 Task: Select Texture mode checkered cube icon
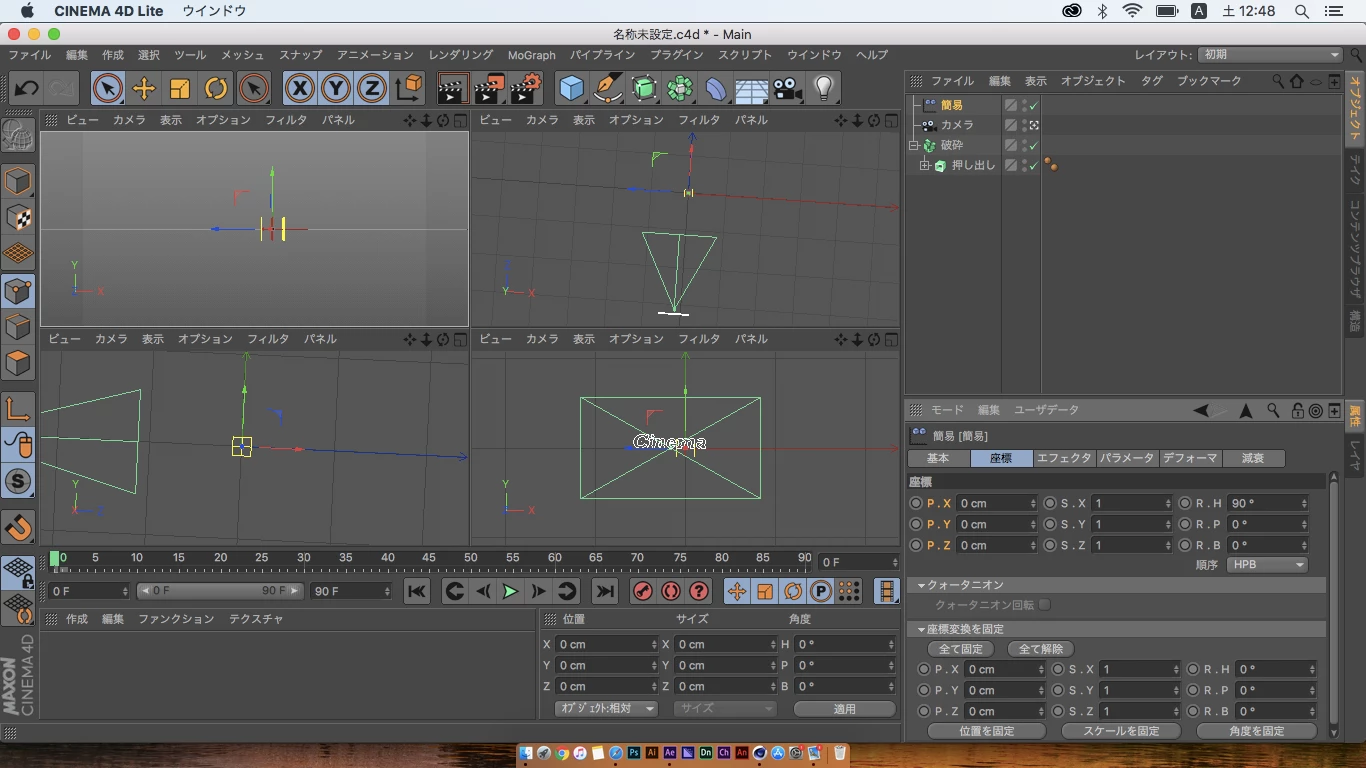pyautogui.click(x=18, y=217)
